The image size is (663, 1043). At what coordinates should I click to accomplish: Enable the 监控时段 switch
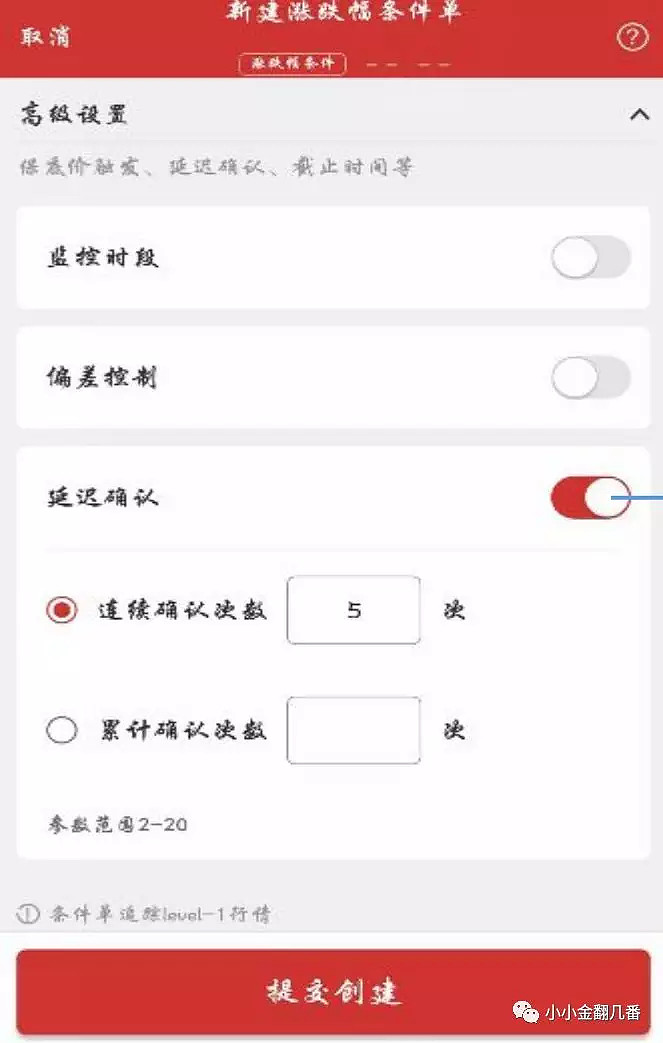(x=591, y=257)
